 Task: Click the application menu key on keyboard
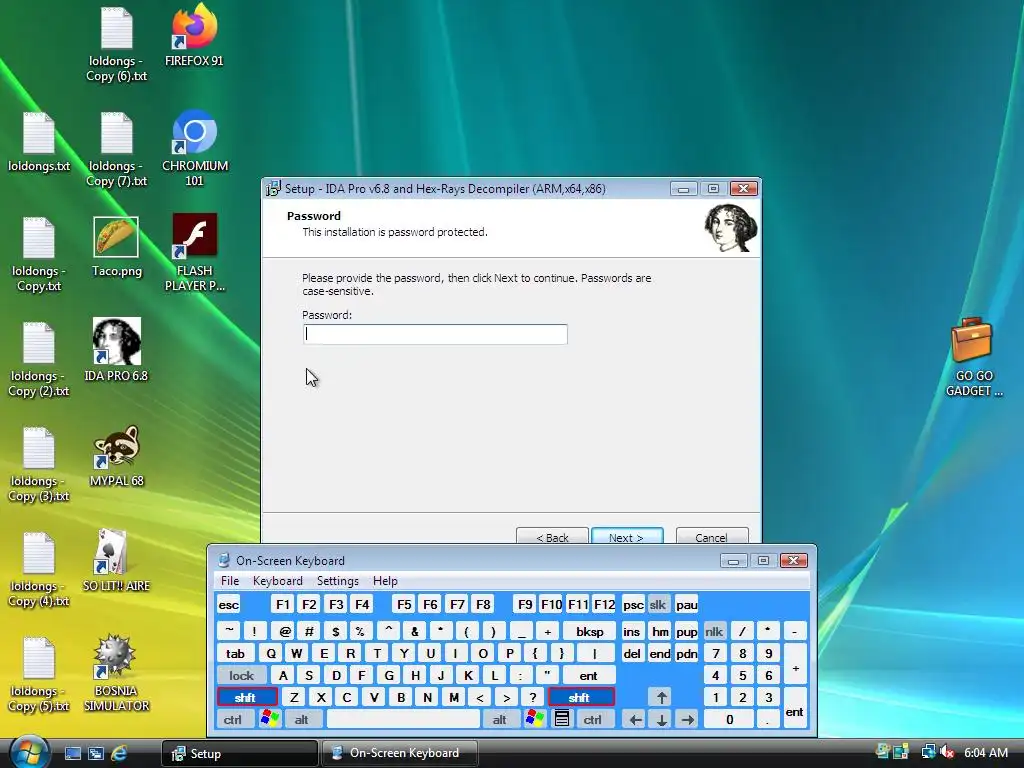coord(561,719)
